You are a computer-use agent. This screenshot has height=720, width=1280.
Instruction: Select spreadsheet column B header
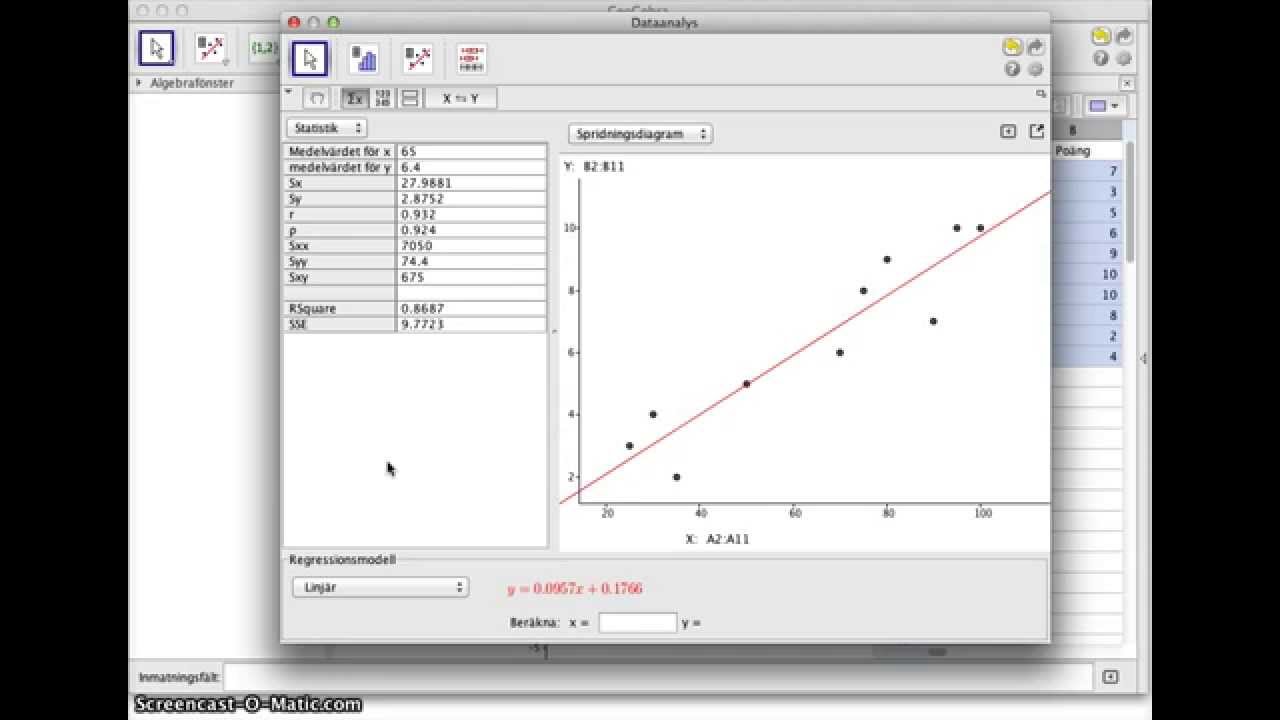click(1087, 130)
